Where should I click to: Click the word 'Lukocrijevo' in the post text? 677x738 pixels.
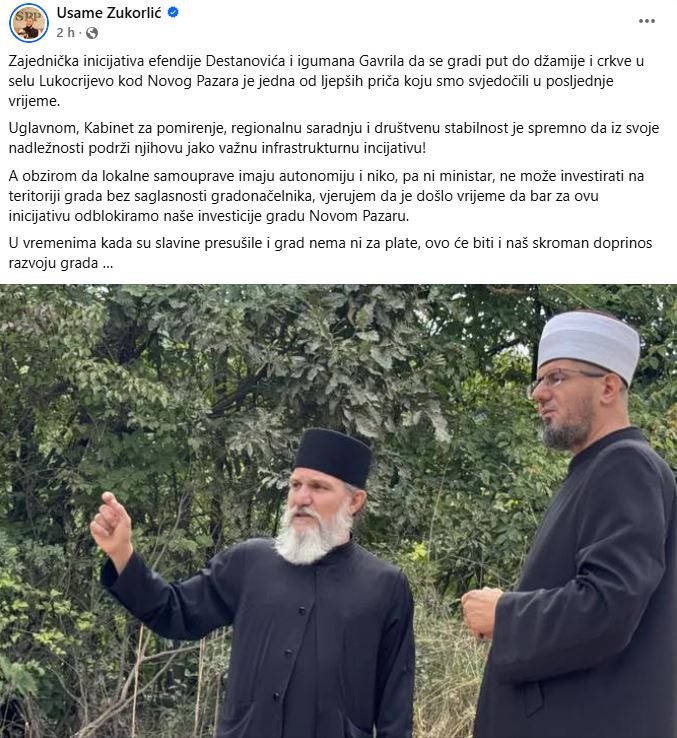(76, 81)
